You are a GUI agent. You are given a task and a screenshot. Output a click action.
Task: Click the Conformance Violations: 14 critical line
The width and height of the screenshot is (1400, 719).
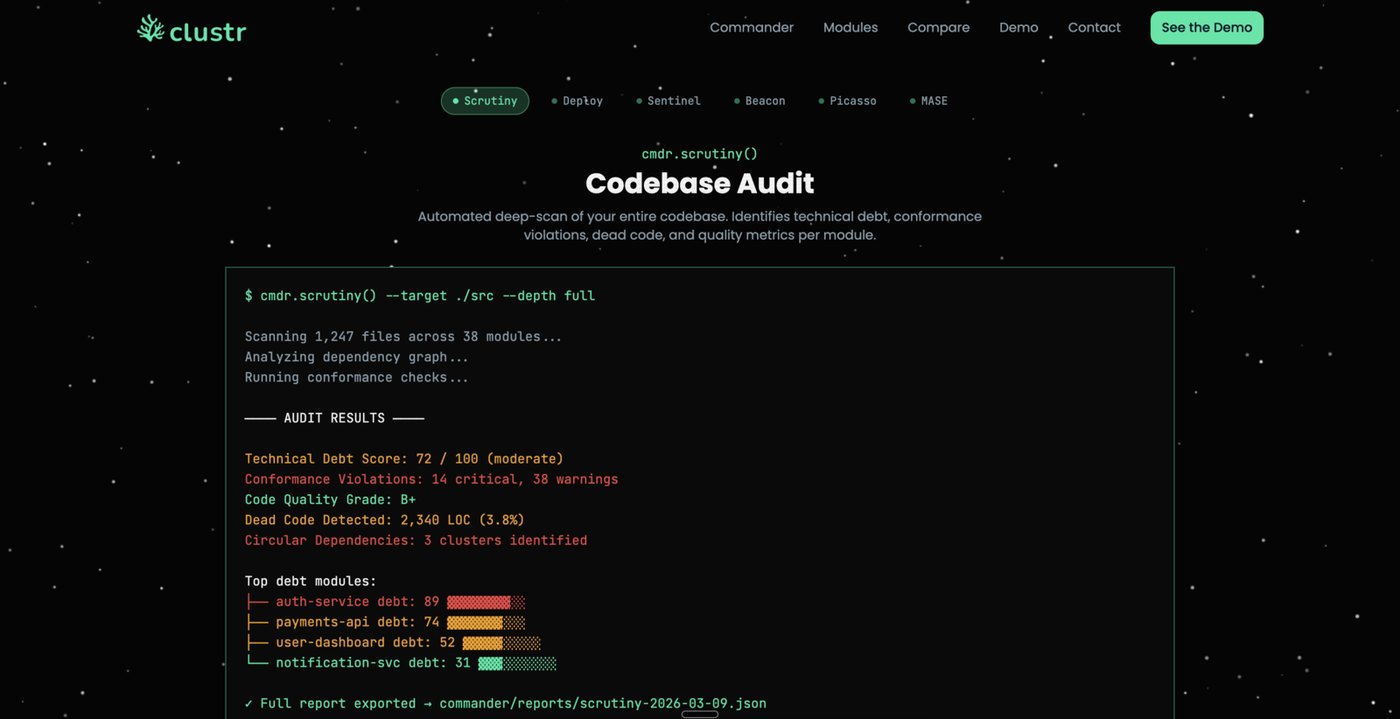point(432,479)
